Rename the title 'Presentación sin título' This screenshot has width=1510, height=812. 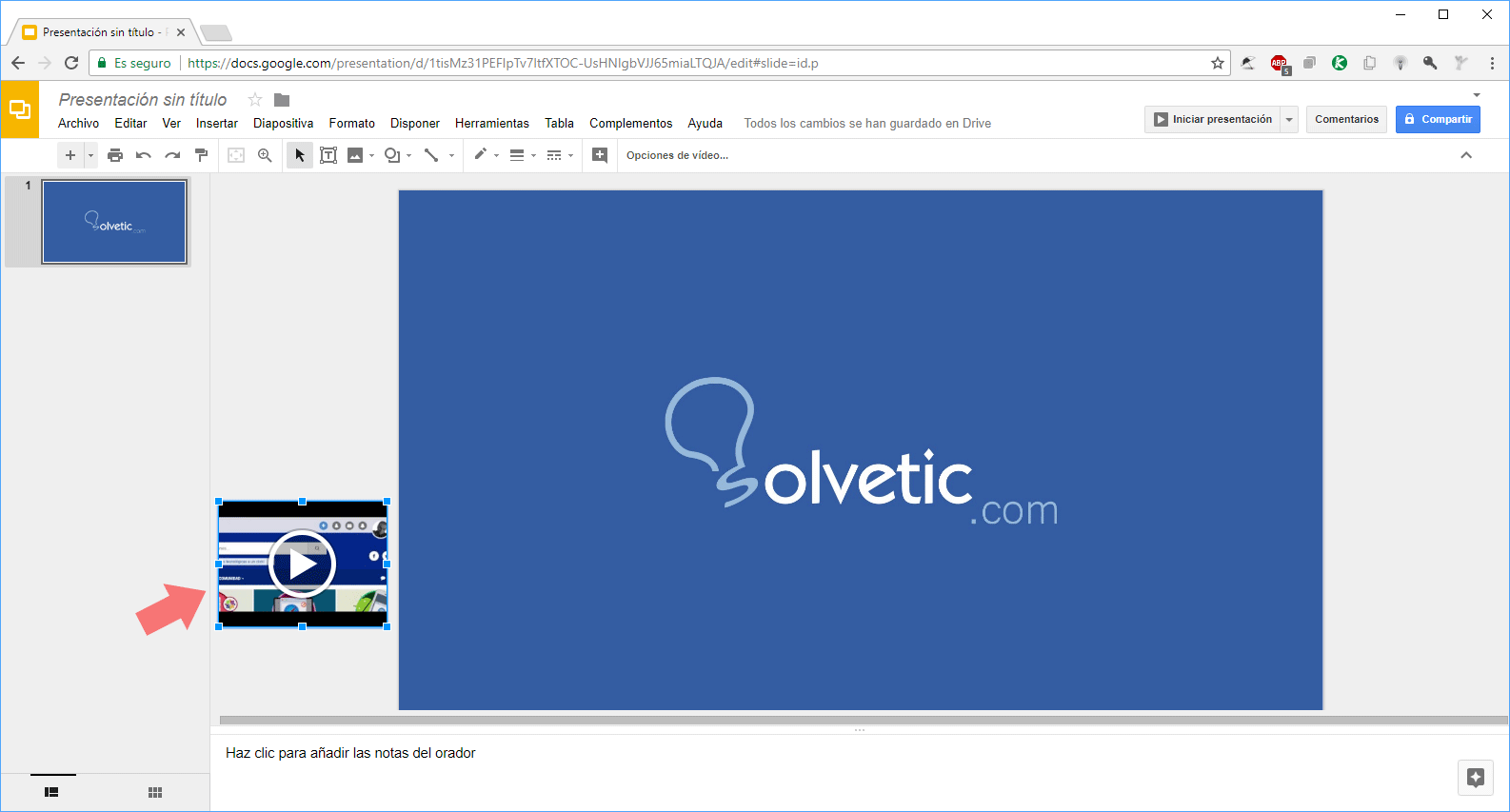click(x=143, y=100)
